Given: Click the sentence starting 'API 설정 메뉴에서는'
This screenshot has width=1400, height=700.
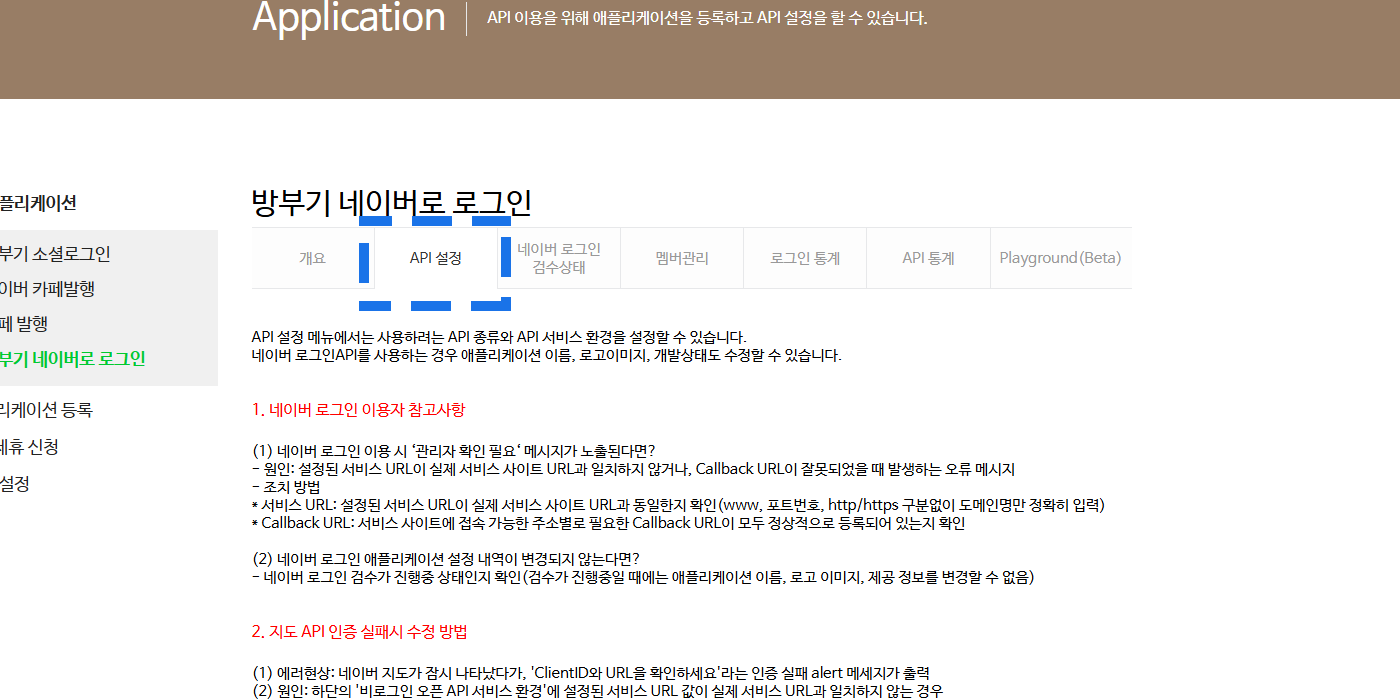Looking at the screenshot, I should pyautogui.click(x=499, y=337).
